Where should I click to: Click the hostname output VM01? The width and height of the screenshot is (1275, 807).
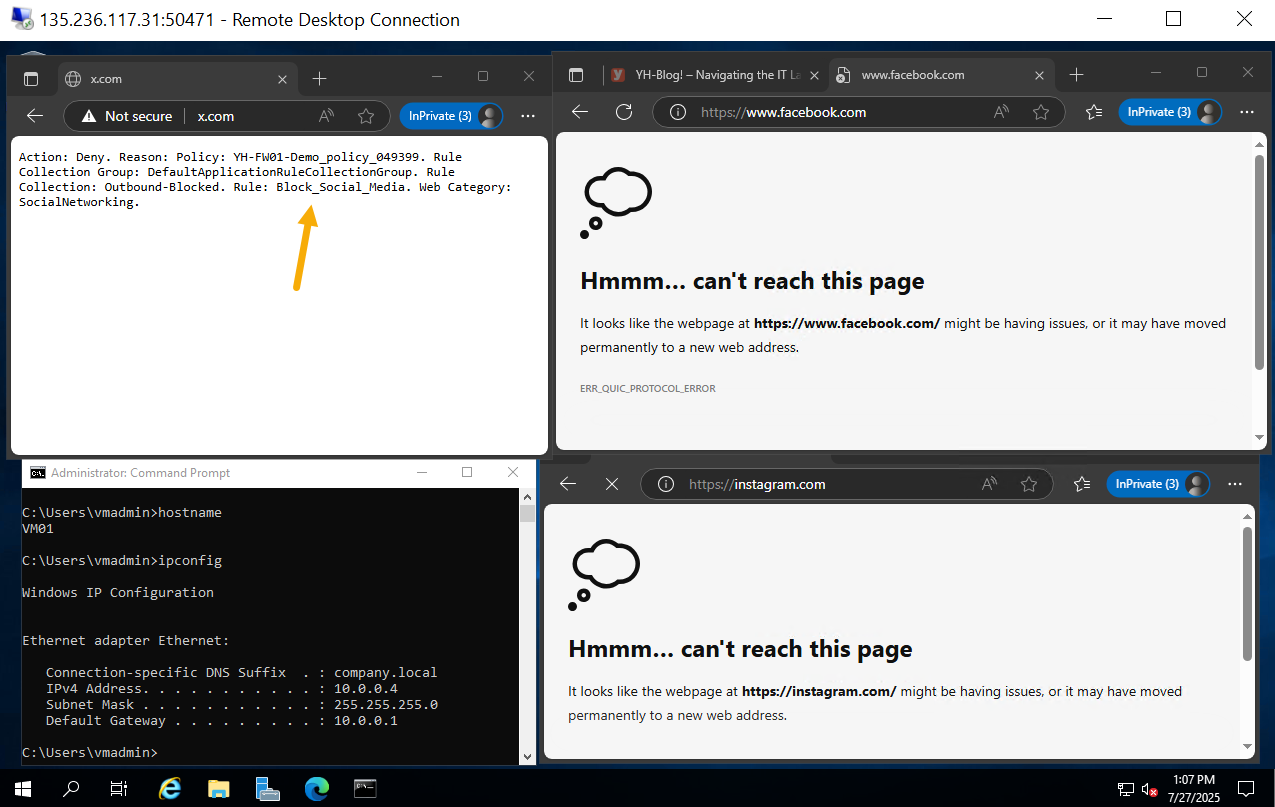(38, 528)
